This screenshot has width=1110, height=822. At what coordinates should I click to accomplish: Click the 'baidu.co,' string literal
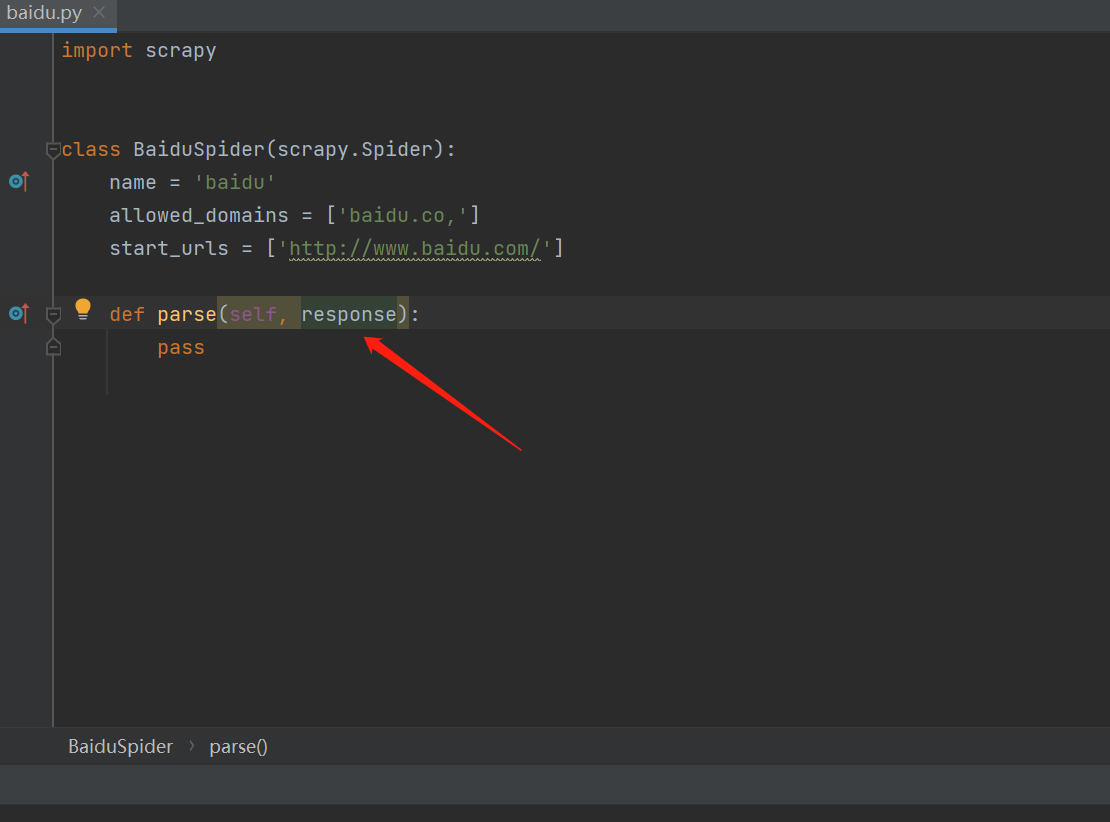pyautogui.click(x=403, y=215)
